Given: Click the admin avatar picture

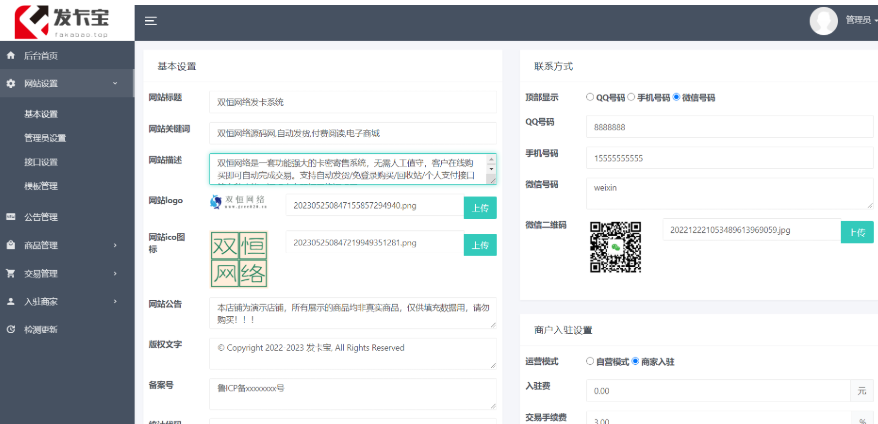Looking at the screenshot, I should [x=824, y=21].
